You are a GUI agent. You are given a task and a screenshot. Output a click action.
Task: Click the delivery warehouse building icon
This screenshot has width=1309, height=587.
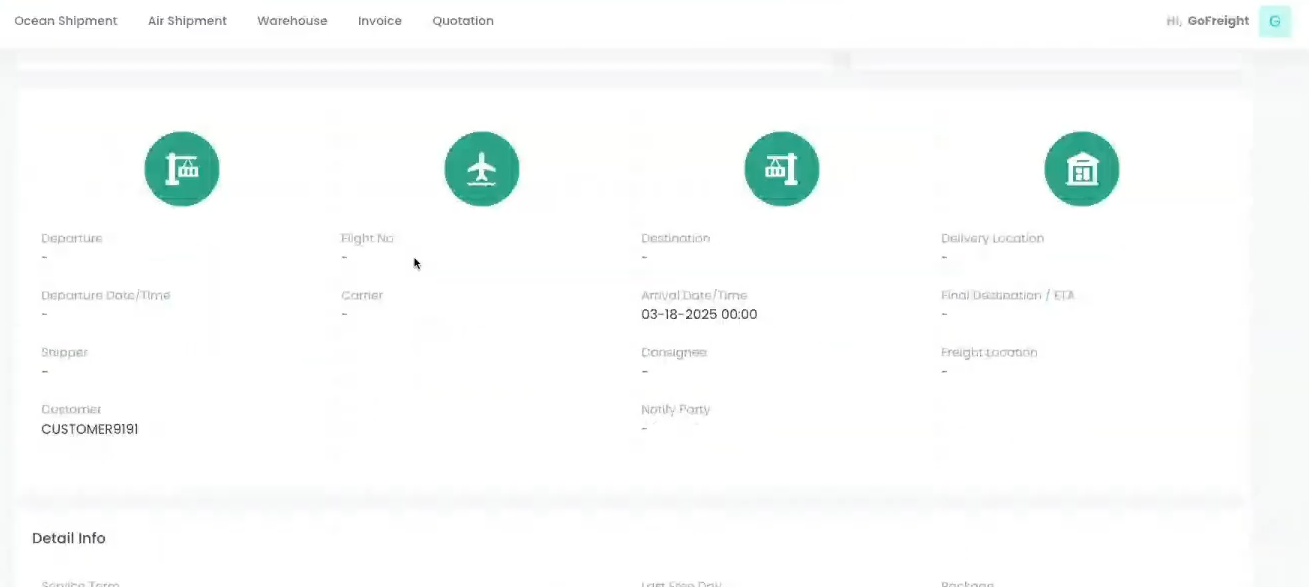tap(1082, 170)
